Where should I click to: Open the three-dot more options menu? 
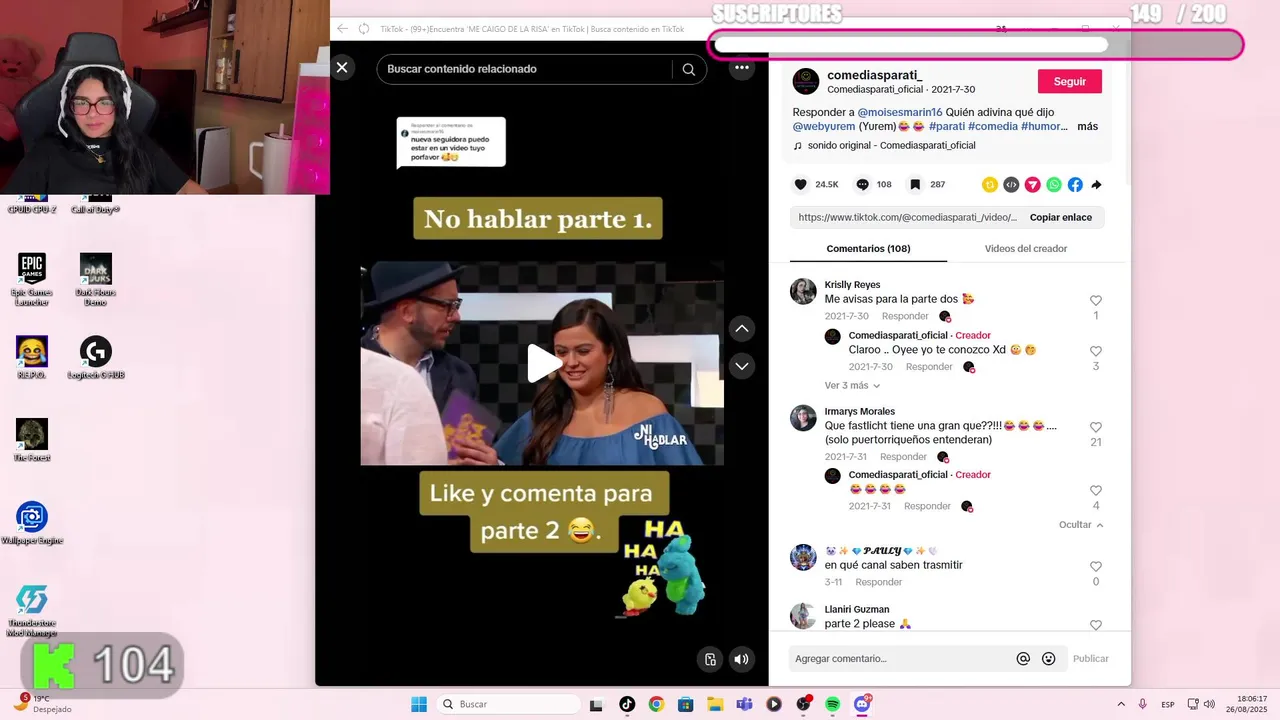click(741, 68)
